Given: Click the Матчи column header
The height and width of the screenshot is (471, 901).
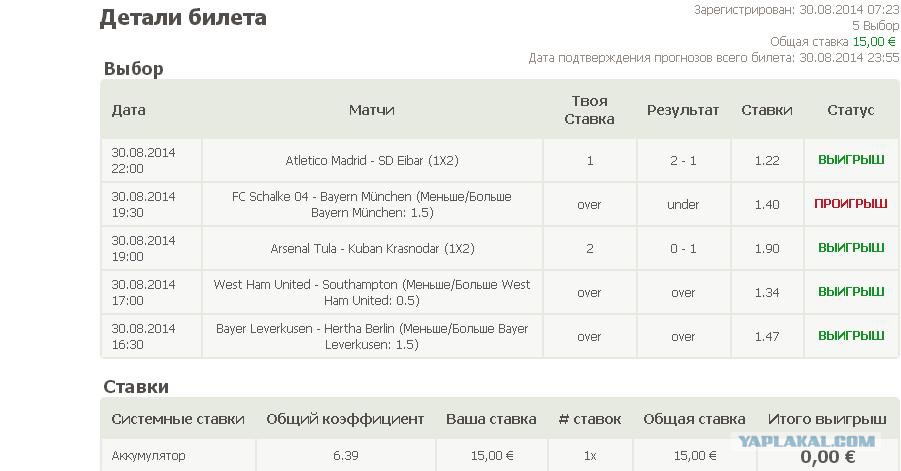Looking at the screenshot, I should [x=372, y=110].
